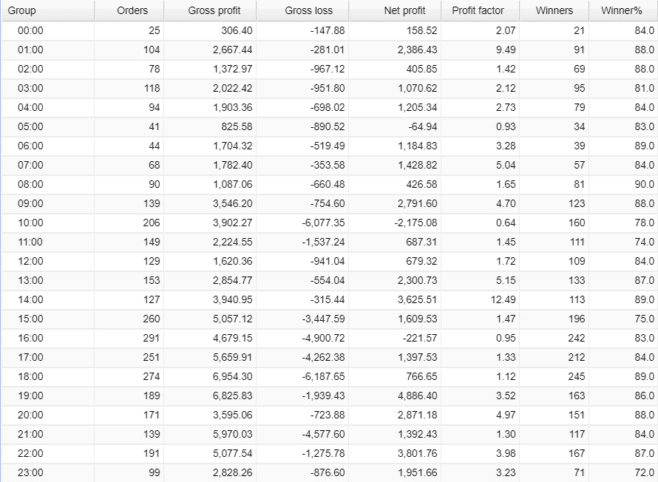Sort by Gross profit column header
The image size is (658, 482).
(x=213, y=10)
